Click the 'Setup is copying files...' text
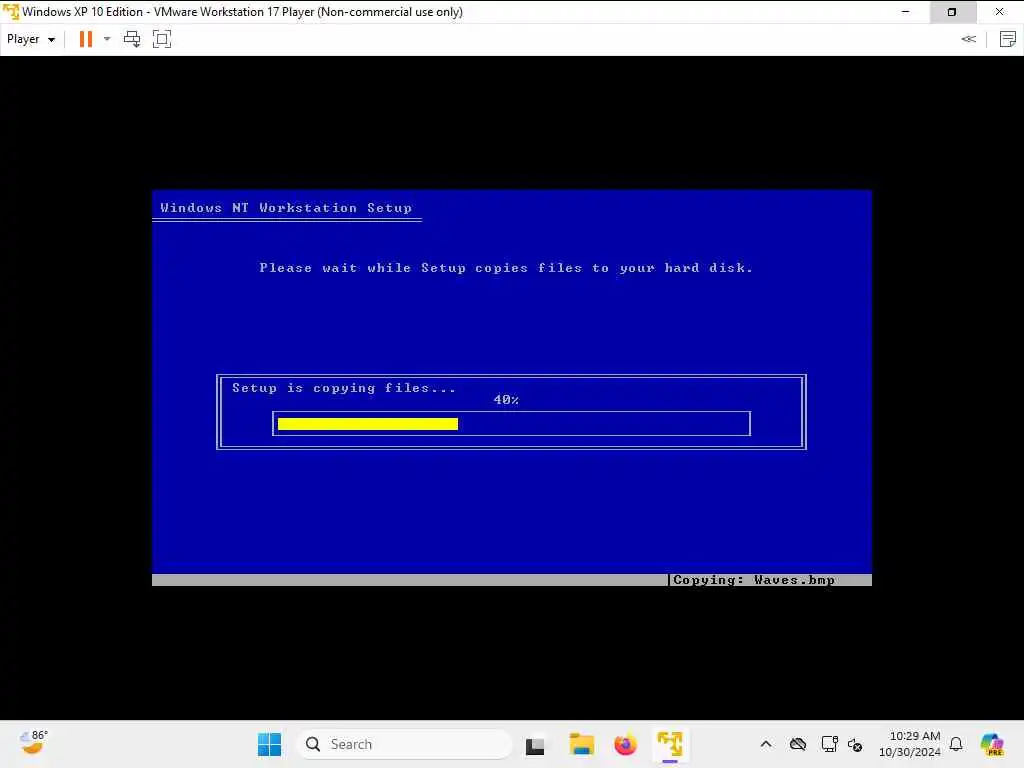 tap(344, 388)
